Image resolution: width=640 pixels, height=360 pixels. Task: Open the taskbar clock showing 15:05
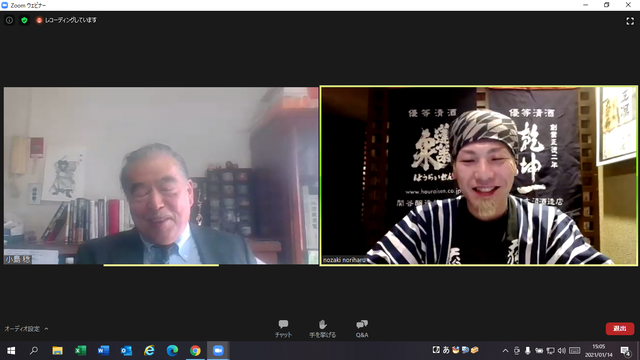[x=599, y=351]
